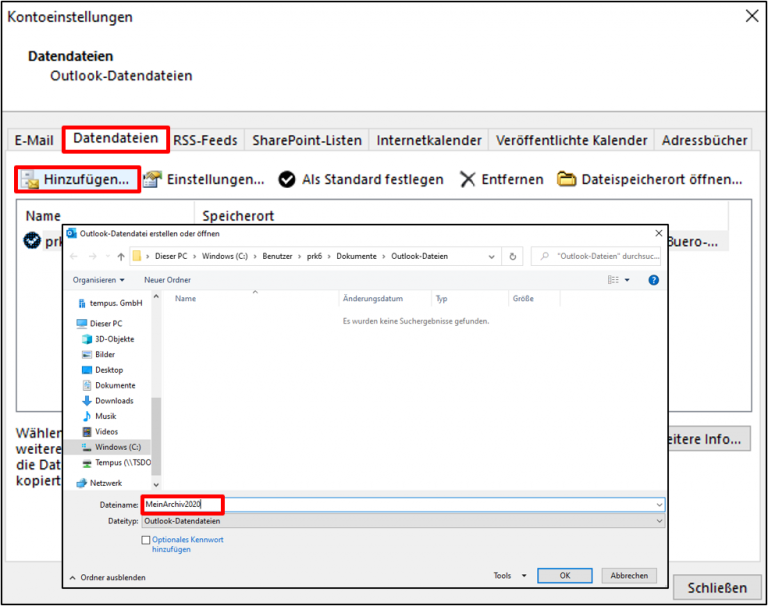
Task: Select Videos folder in sidebar
Action: (100, 432)
